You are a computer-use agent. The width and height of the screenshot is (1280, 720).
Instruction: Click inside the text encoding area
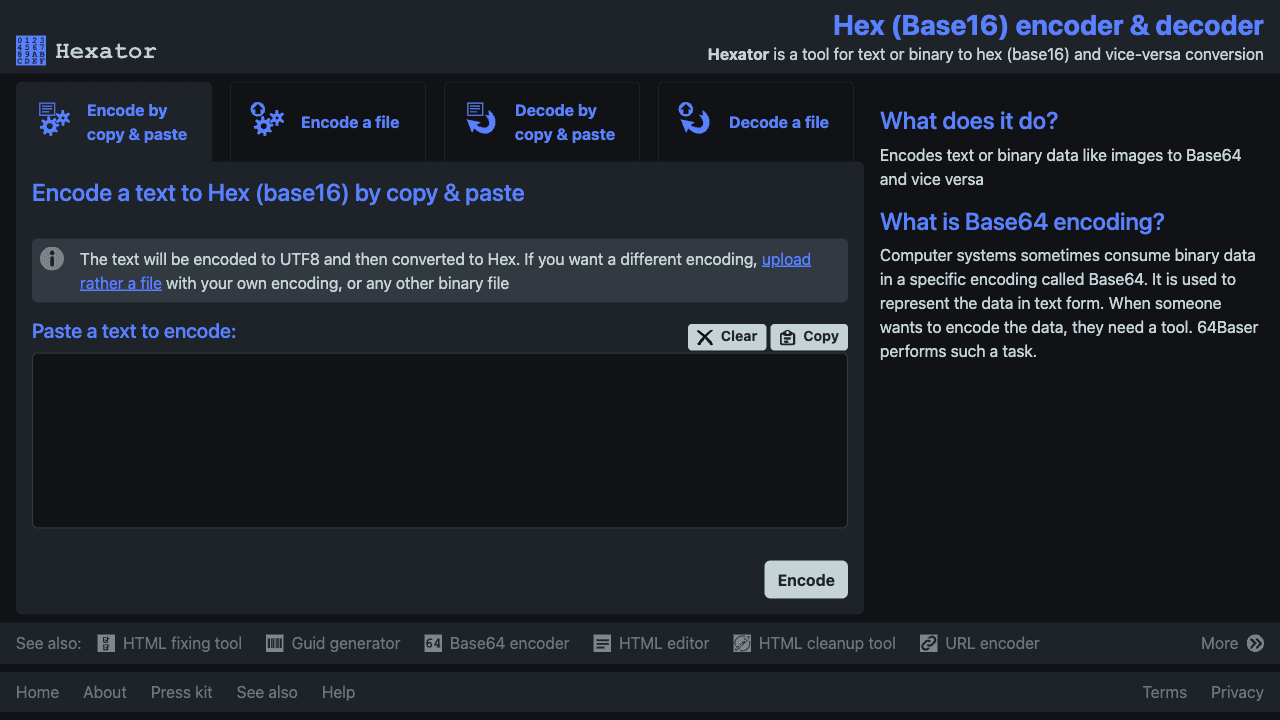[x=440, y=440]
